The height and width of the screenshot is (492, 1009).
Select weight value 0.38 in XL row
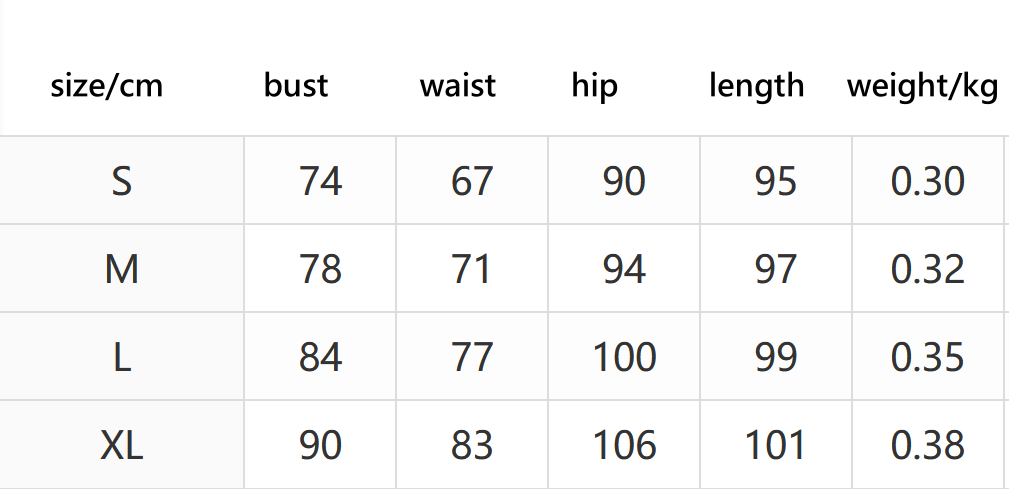928,445
